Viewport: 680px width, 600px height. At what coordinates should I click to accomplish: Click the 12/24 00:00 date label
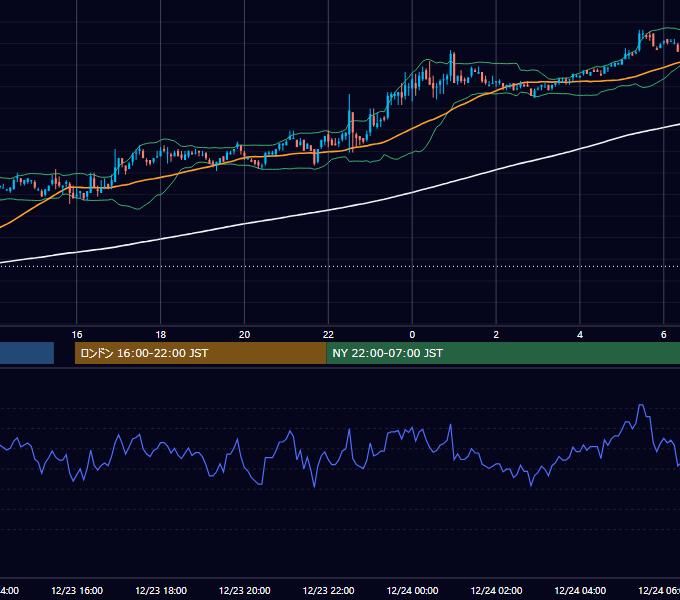pyautogui.click(x=412, y=590)
